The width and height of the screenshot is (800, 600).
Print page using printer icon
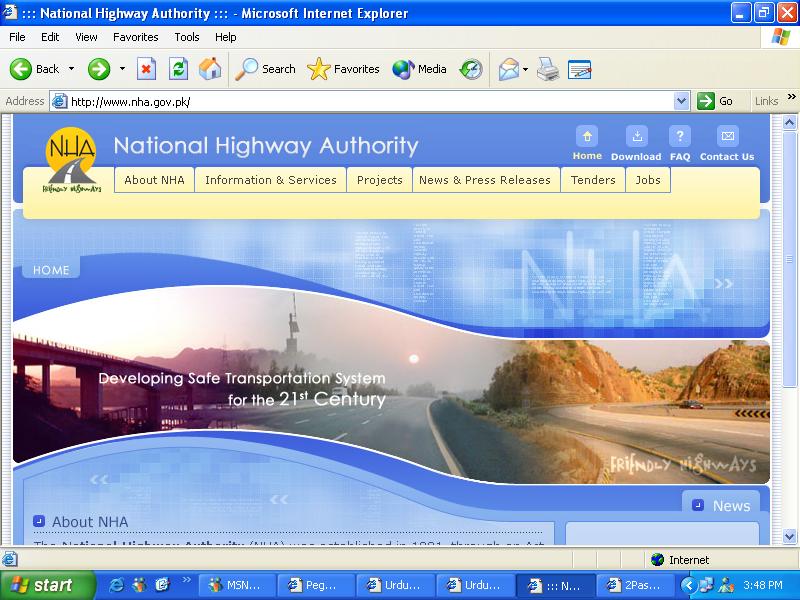(x=547, y=69)
